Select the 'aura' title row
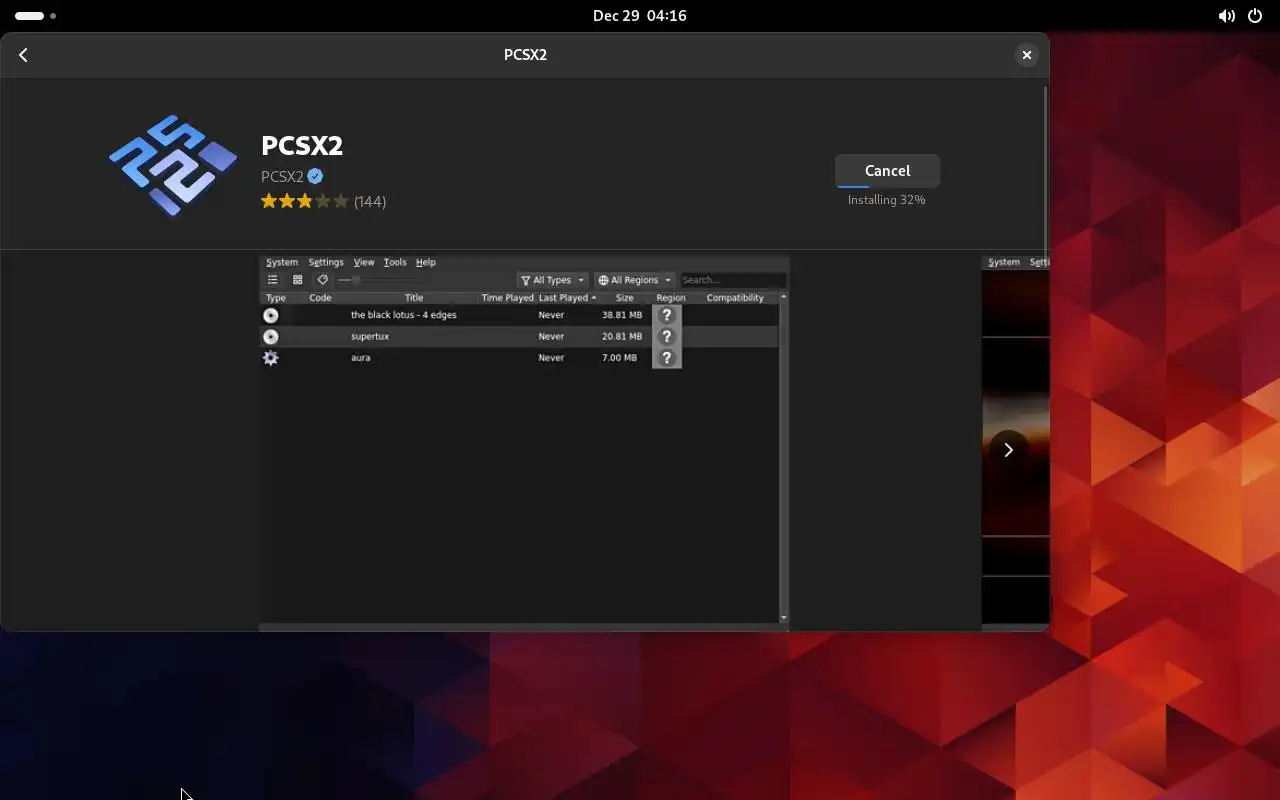Image resolution: width=1280 pixels, height=800 pixels. click(x=519, y=357)
